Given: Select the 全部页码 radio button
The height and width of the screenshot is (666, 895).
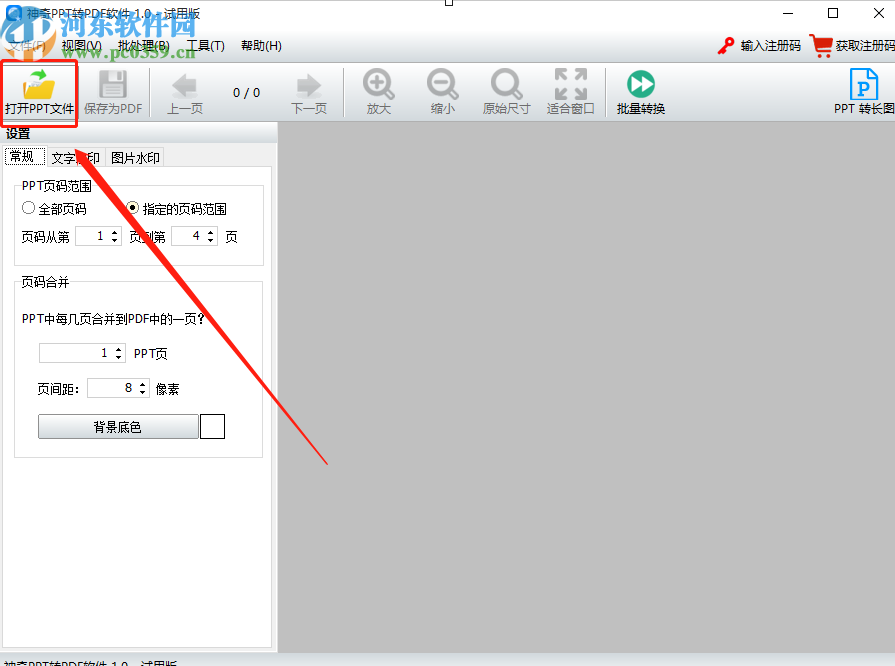Looking at the screenshot, I should click(30, 208).
